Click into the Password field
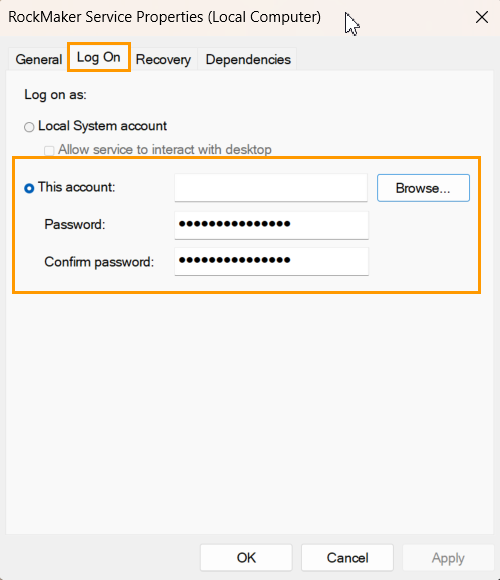The width and height of the screenshot is (500, 580). 271,225
